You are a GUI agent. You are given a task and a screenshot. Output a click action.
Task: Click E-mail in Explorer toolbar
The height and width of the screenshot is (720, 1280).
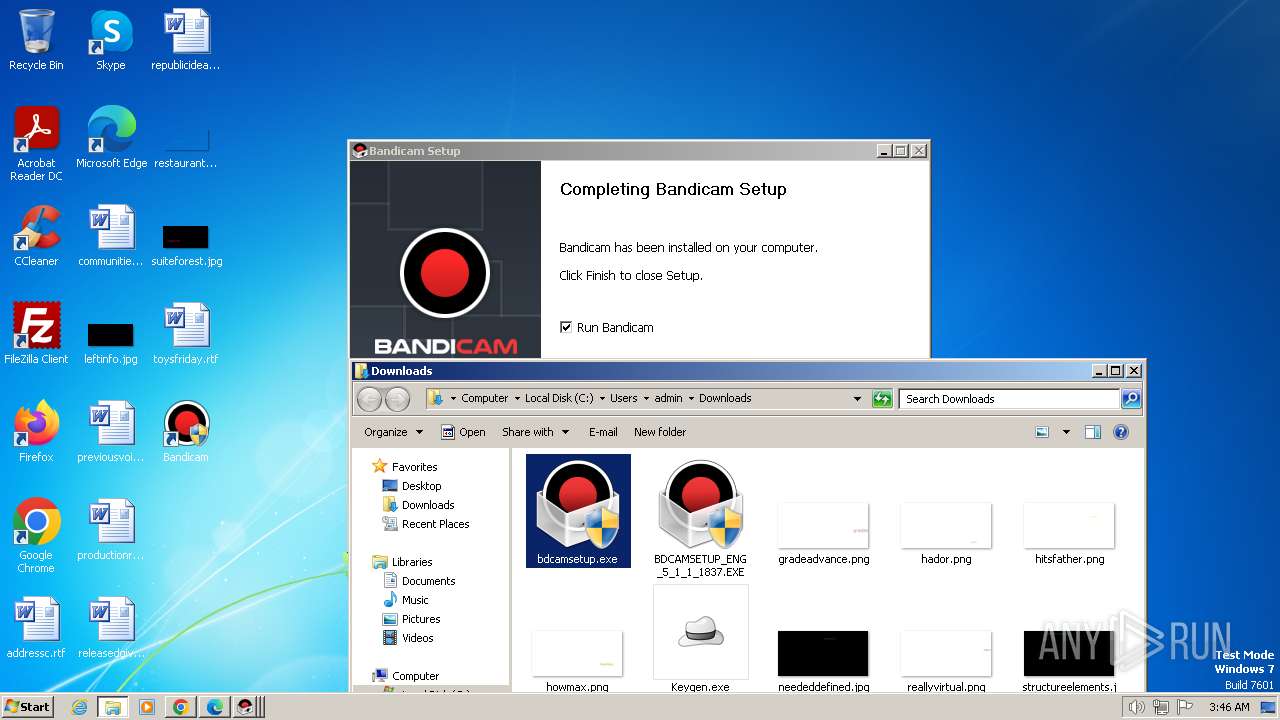click(x=603, y=432)
